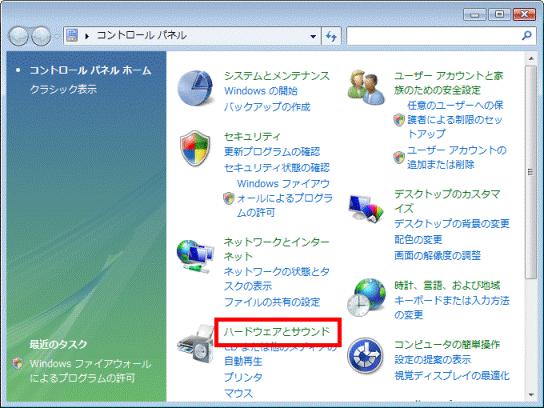The height and width of the screenshot is (408, 544).
Task: Click the Control Panel icon in the address bar
Action: 72,35
